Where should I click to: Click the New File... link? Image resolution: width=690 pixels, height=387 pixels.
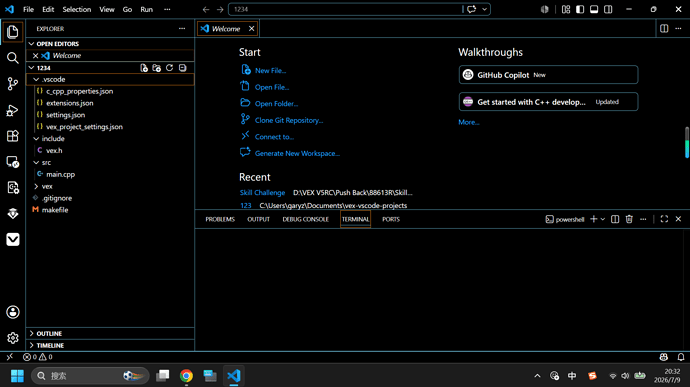click(270, 70)
